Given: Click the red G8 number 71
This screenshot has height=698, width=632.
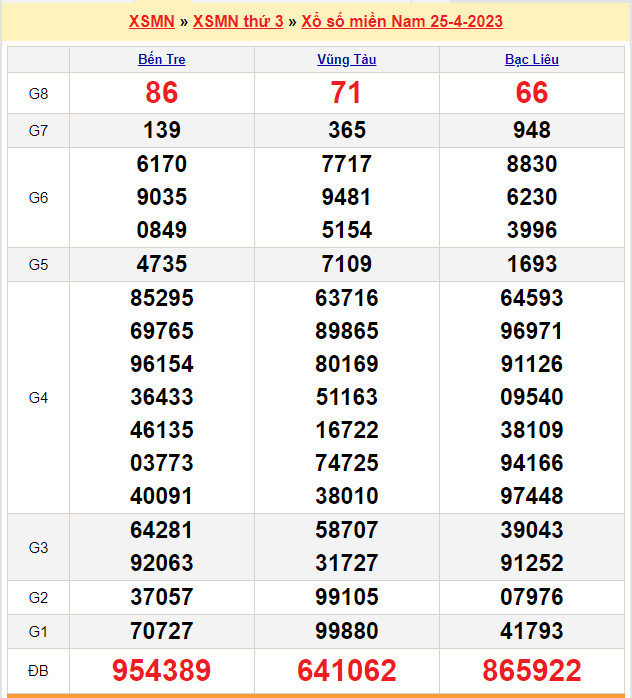Looking at the screenshot, I should click(x=346, y=93).
